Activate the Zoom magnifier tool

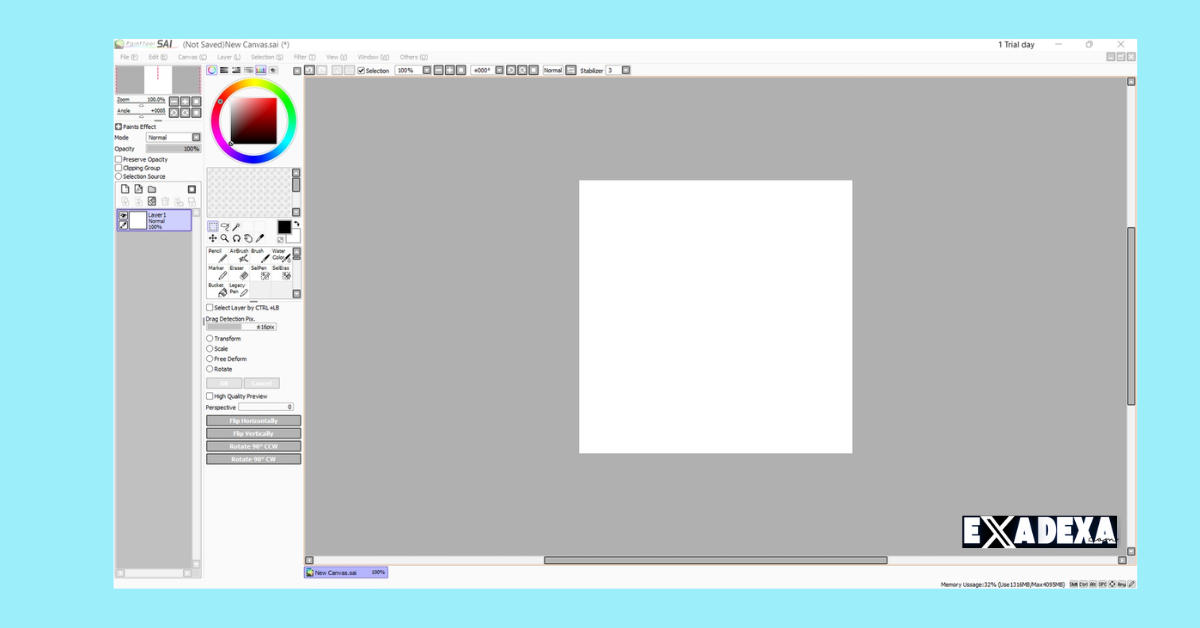(x=225, y=239)
